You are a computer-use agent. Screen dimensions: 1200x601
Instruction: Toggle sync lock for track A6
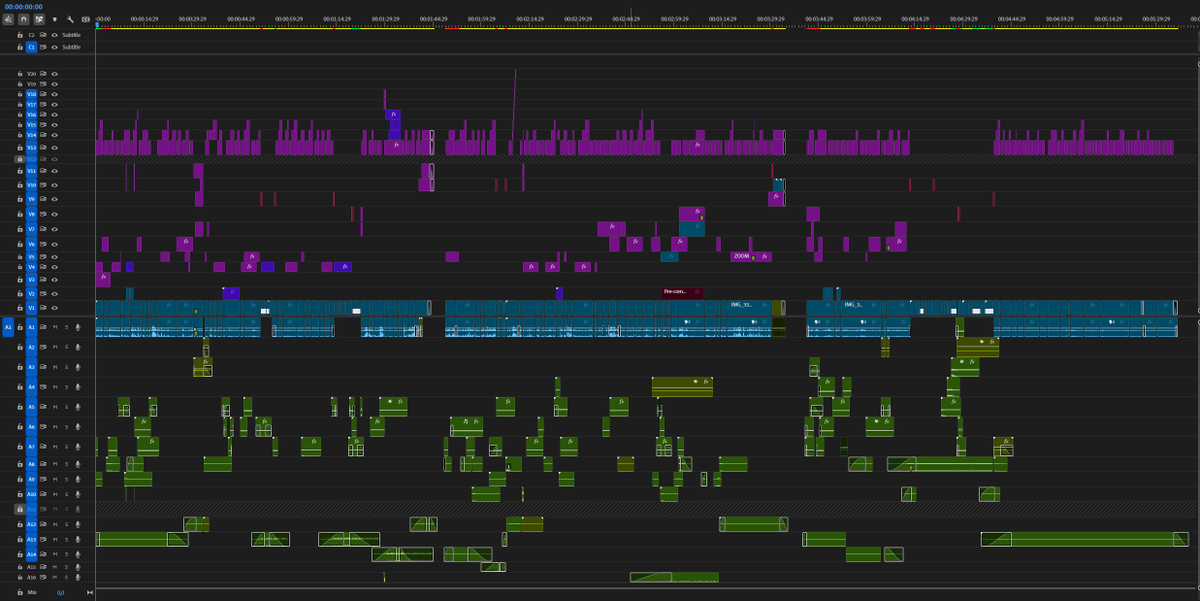[x=43, y=426]
